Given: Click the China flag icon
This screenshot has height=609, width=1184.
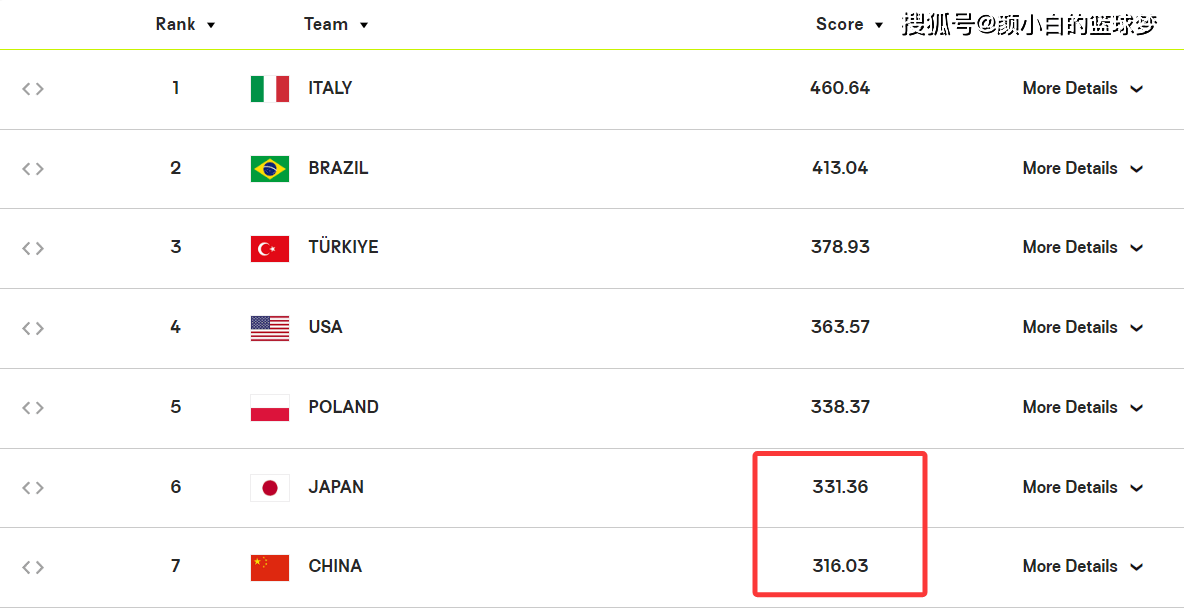Looking at the screenshot, I should tap(270, 567).
